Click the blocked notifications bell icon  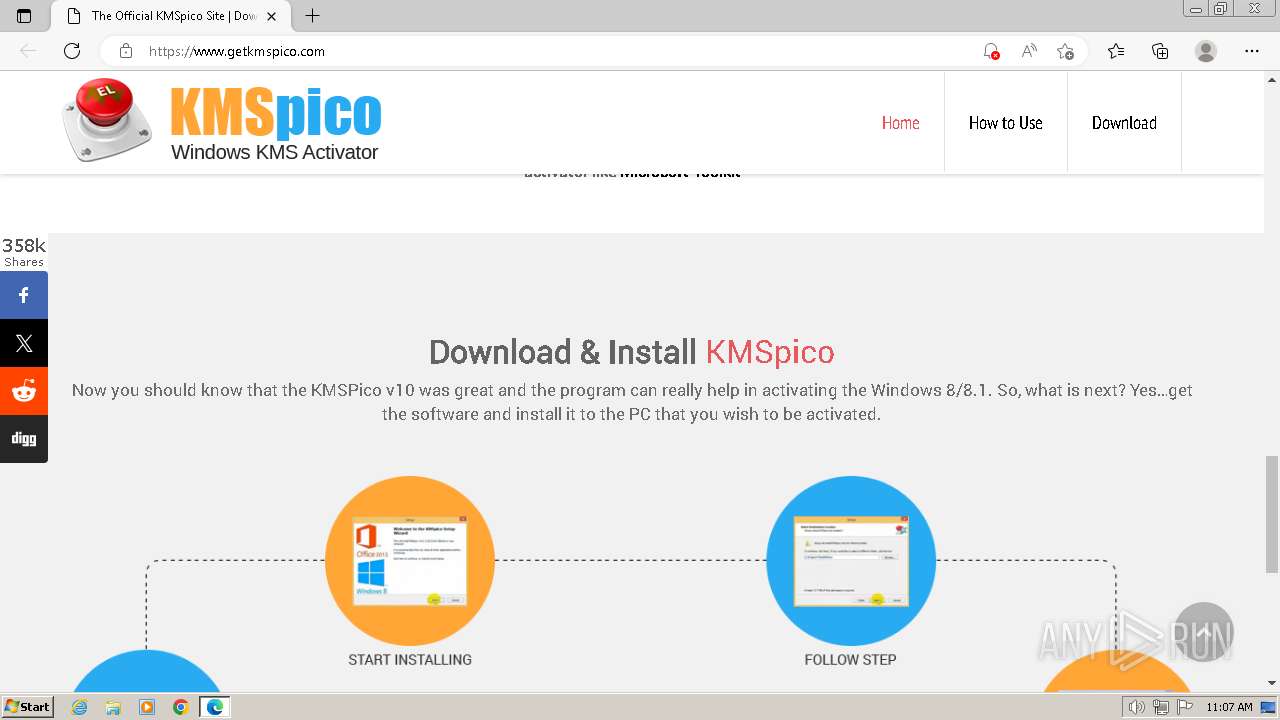click(x=990, y=51)
